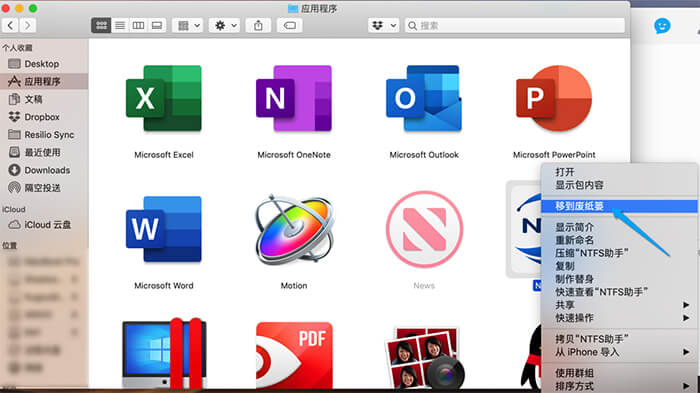Expand the 共享 submenu

pos(619,305)
